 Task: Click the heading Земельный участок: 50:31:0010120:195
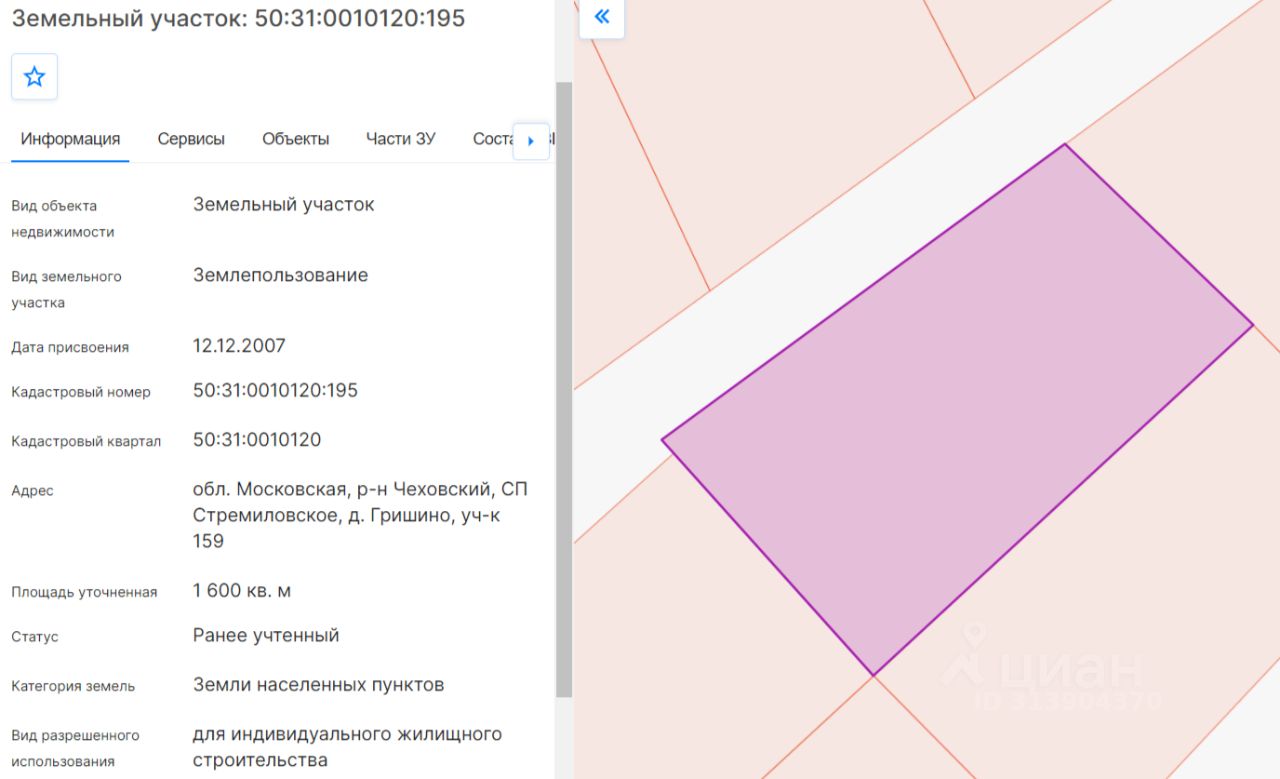[x=238, y=18]
